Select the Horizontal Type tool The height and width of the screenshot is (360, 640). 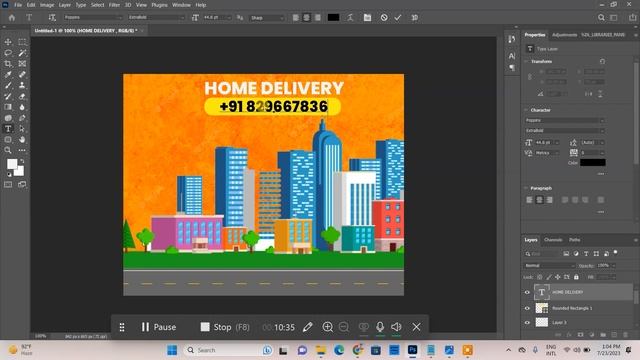[x=8, y=129]
